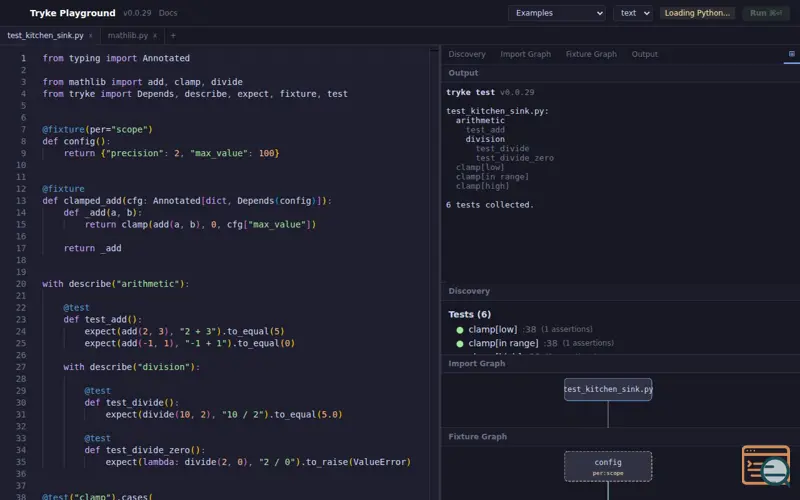The image size is (800, 500).
Task: Click the Fixture Graph section header
Action: tap(478, 437)
